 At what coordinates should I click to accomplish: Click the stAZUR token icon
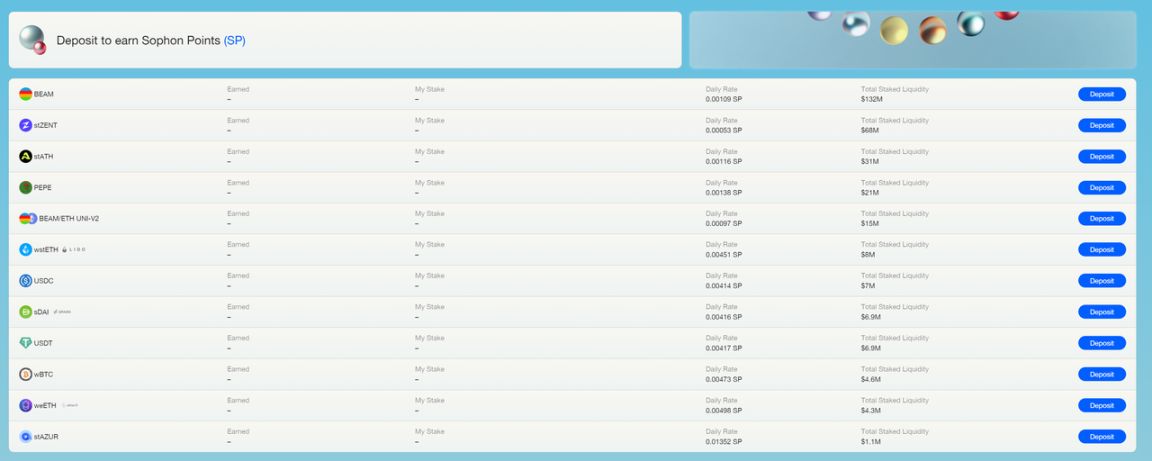point(26,437)
